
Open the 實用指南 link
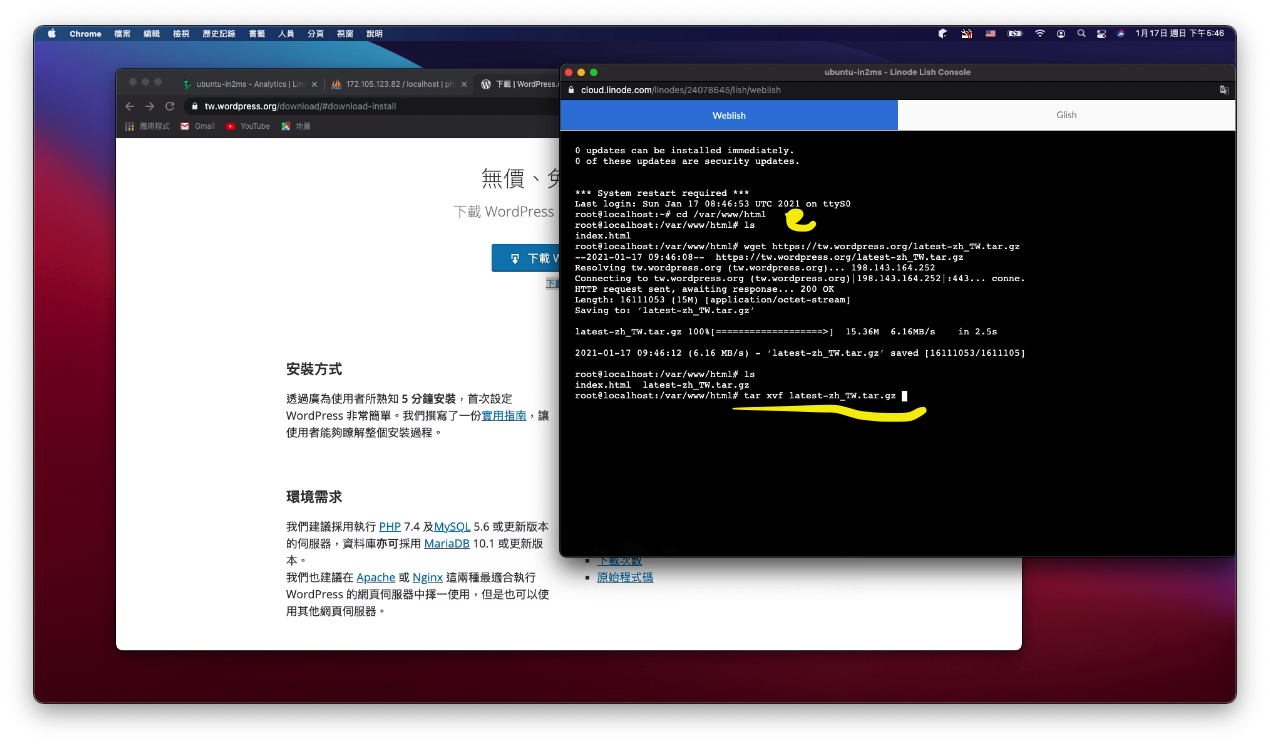pyautogui.click(x=504, y=415)
